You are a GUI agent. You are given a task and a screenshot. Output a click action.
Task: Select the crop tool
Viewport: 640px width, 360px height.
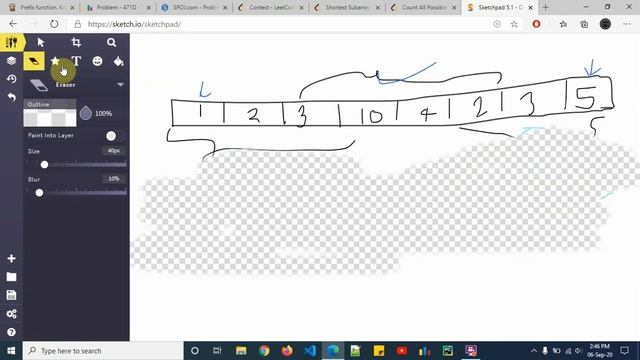[76, 42]
